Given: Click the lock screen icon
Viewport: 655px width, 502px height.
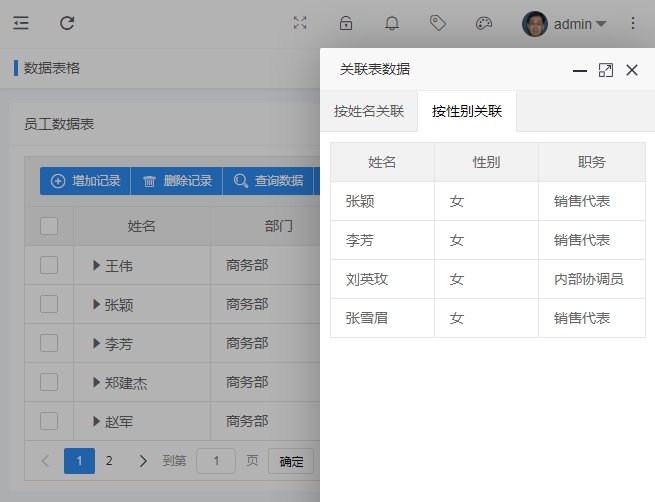Looking at the screenshot, I should (346, 23).
